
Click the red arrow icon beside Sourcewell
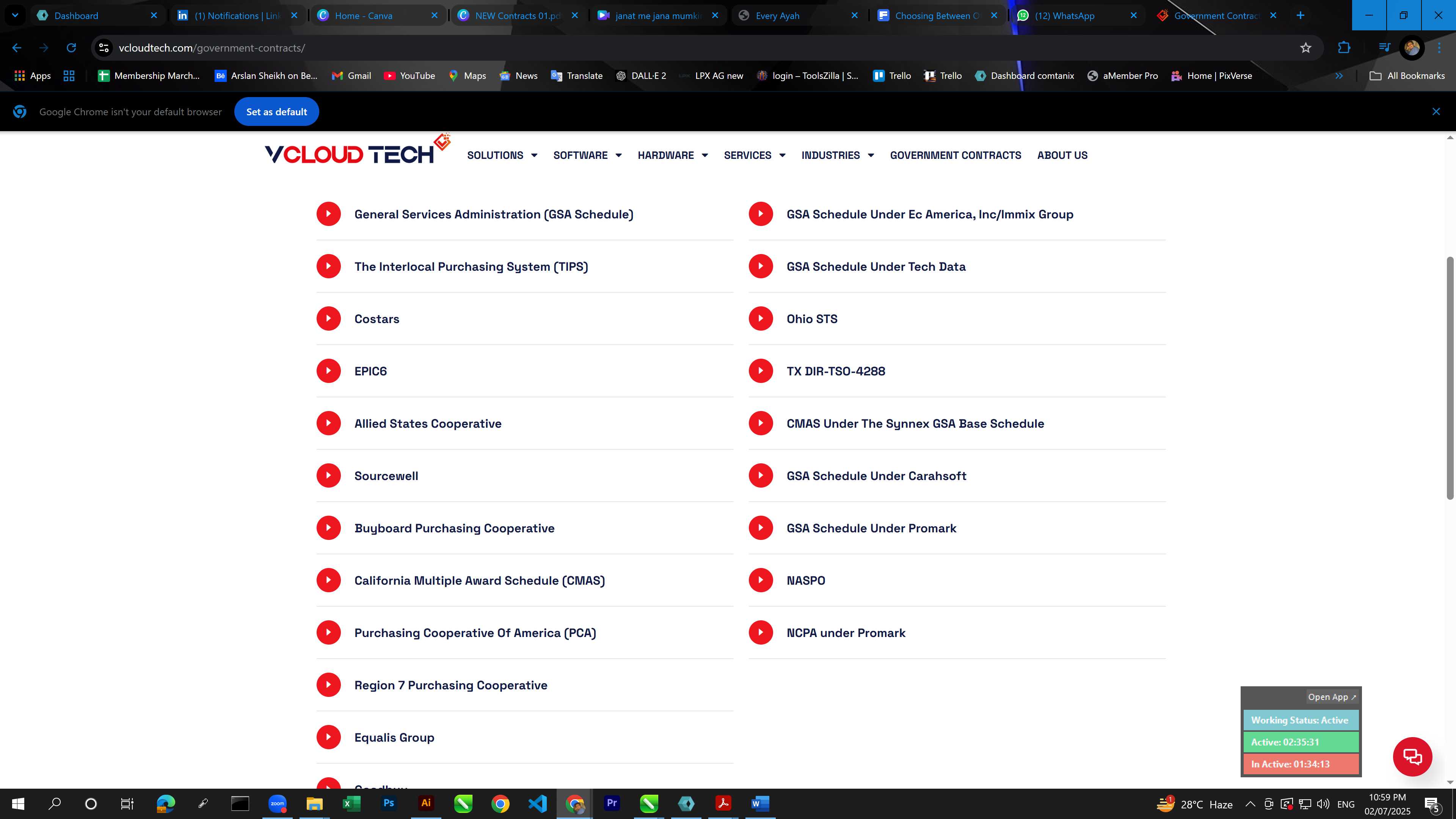point(328,475)
